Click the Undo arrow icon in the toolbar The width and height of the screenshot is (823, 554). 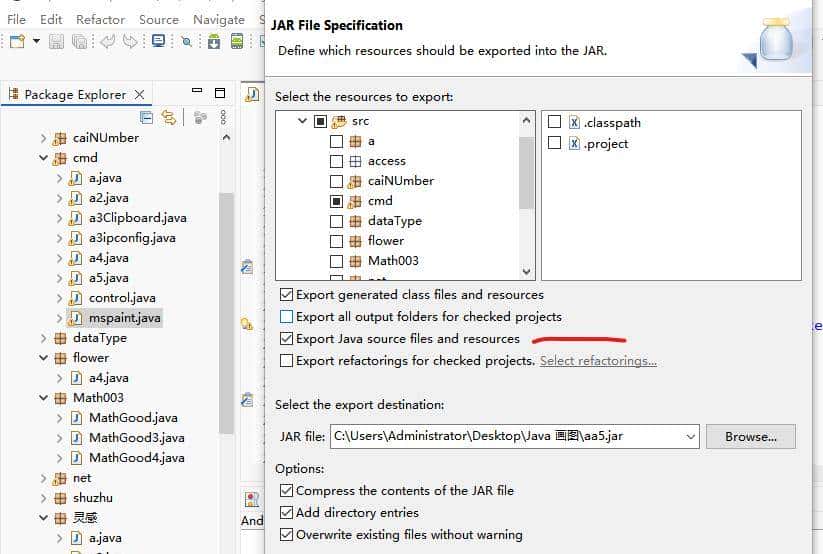[107, 41]
